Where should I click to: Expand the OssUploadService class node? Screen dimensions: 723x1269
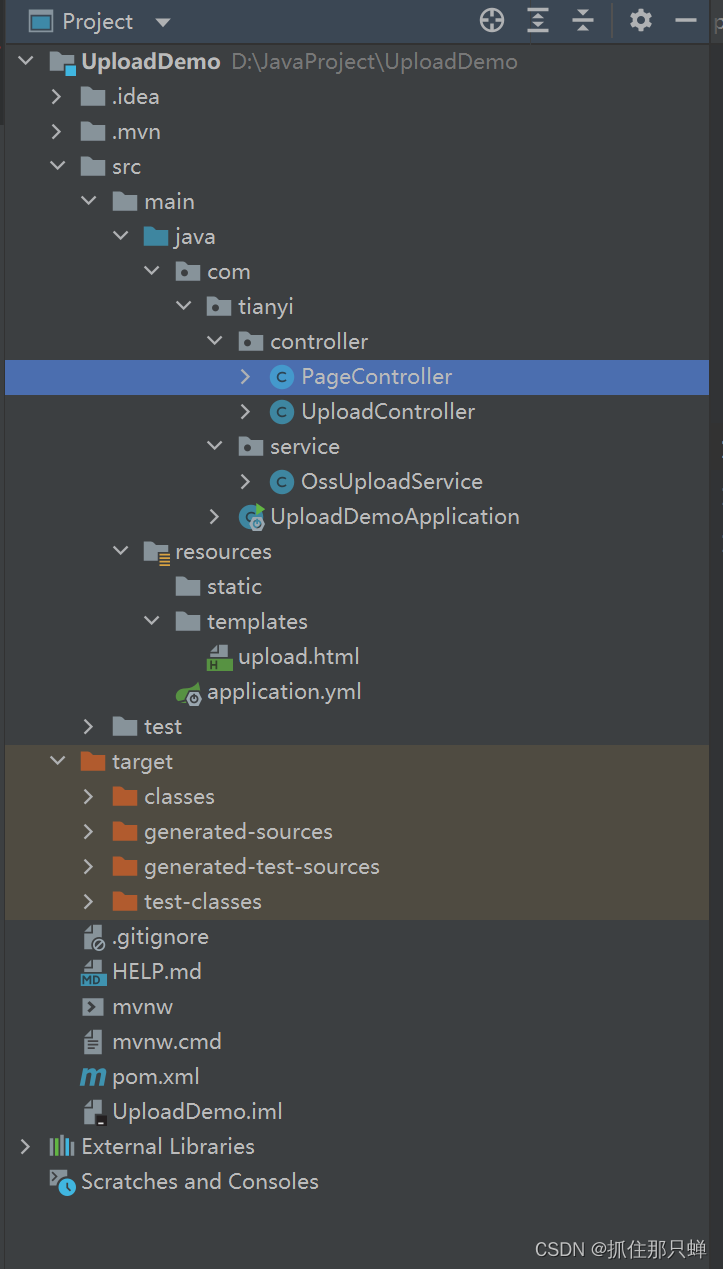click(246, 482)
